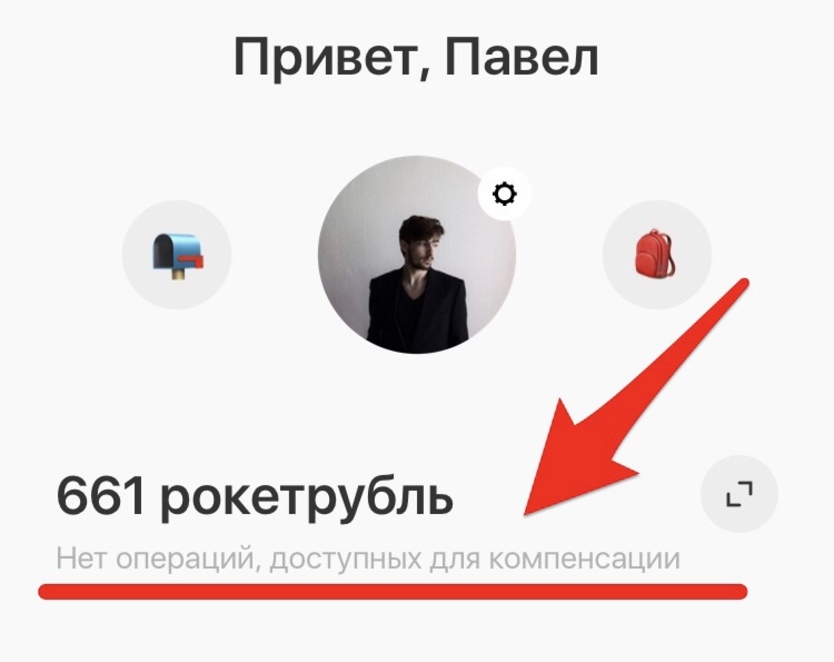Viewport: 834px width, 662px height.
Task: Tap the man in the black jacket in the photo
Action: click(418, 284)
